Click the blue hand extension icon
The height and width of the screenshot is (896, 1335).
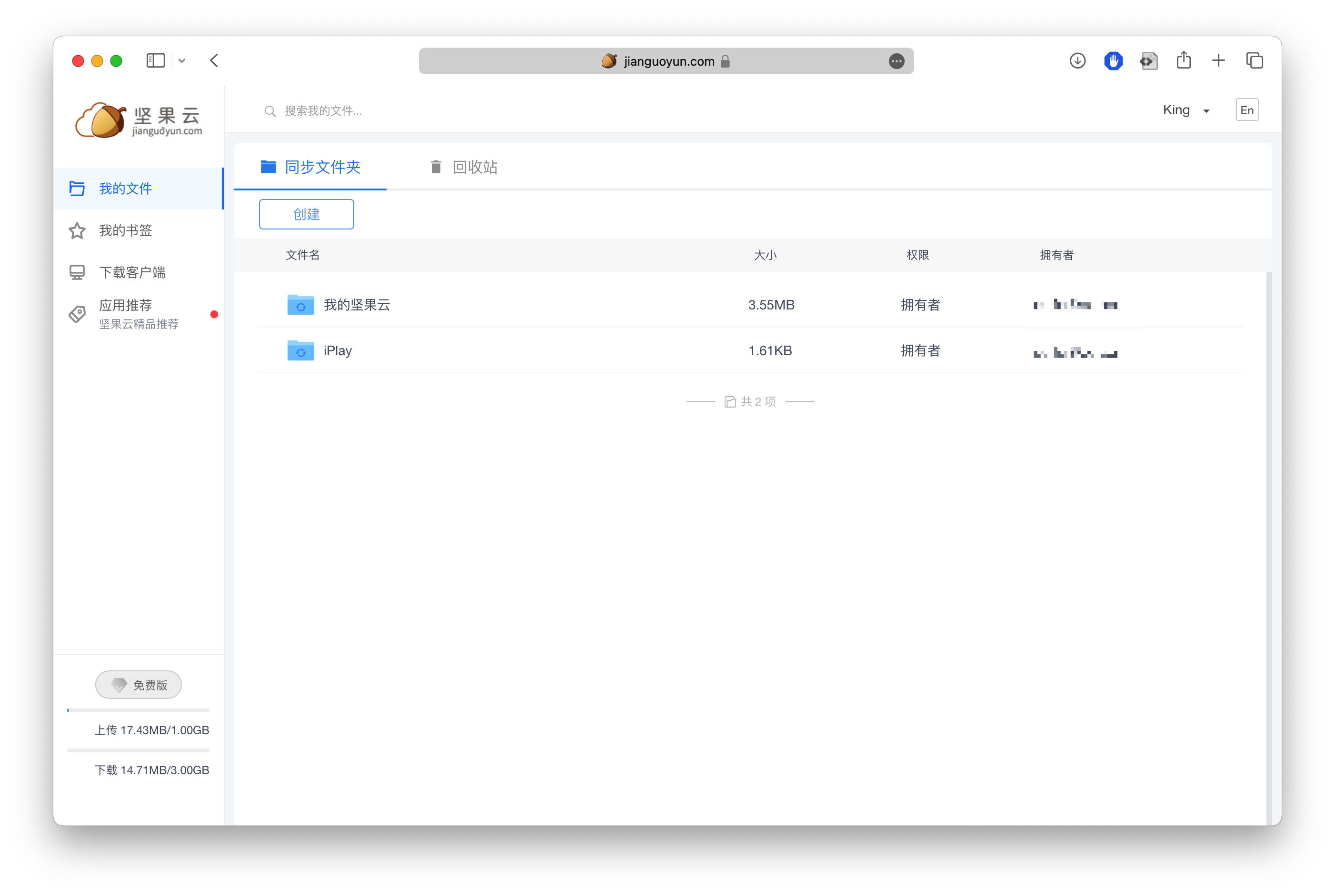click(x=1113, y=60)
